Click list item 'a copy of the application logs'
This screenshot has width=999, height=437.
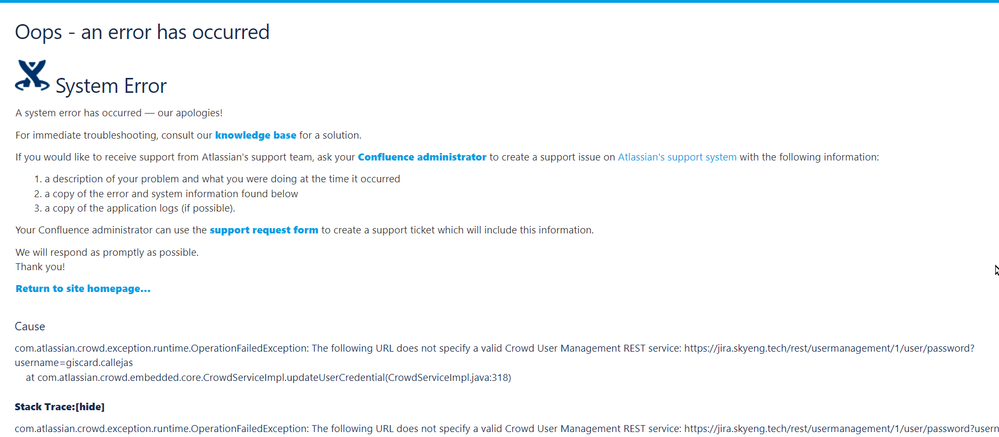(140, 208)
